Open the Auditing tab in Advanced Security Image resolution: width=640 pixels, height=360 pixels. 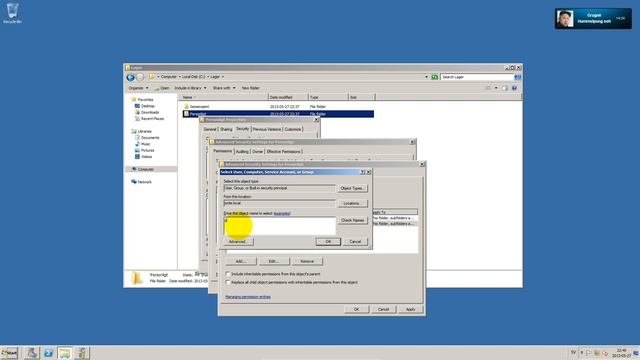(x=242, y=152)
